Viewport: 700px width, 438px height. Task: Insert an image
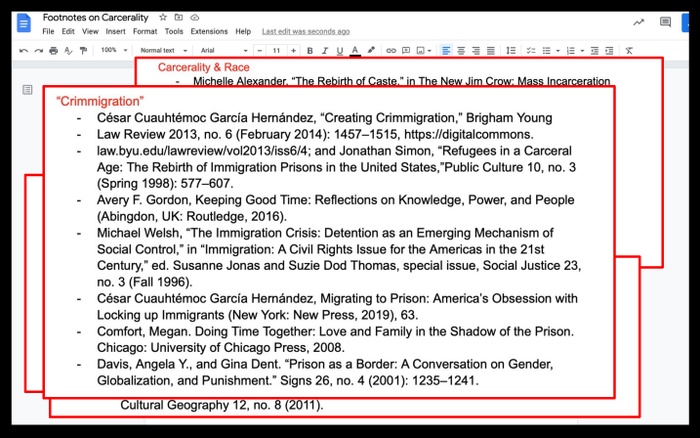(x=421, y=51)
